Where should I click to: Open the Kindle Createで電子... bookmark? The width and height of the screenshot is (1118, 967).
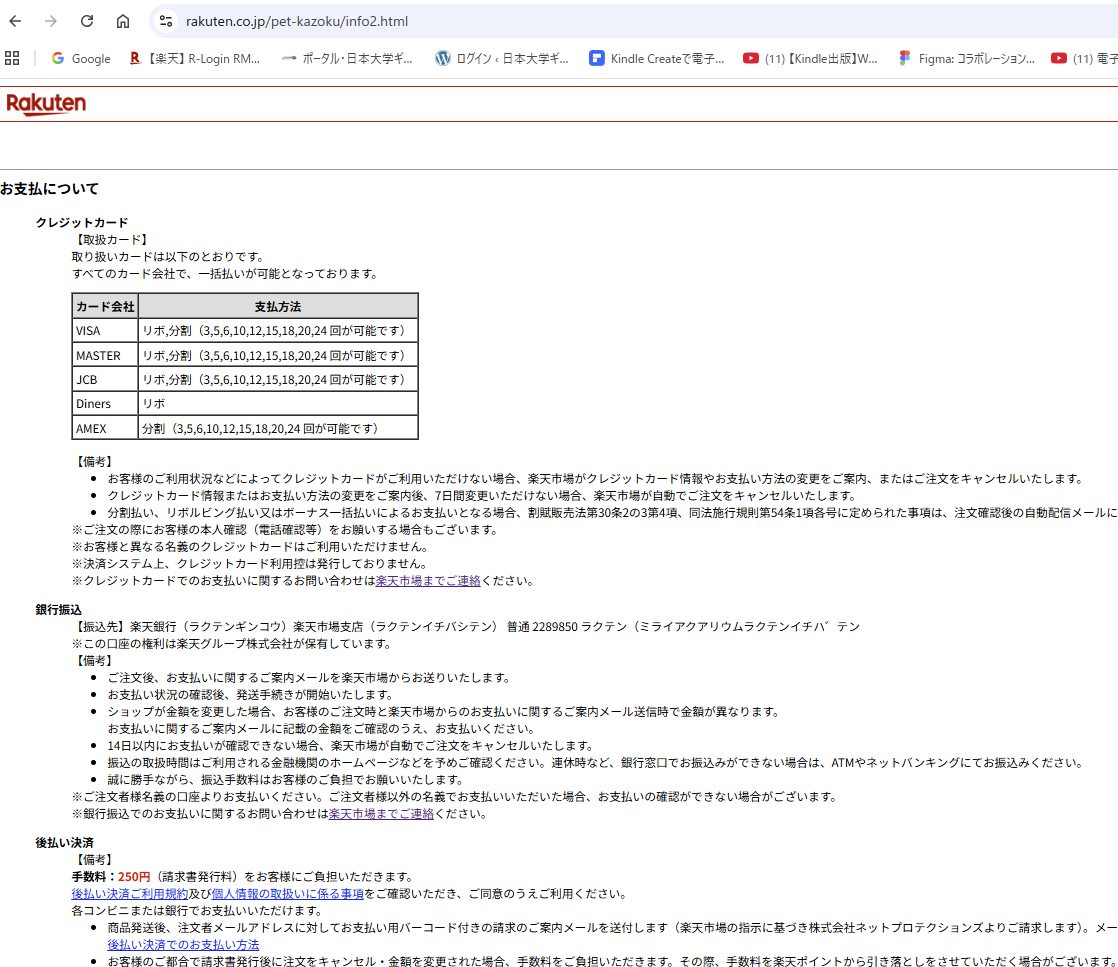click(657, 58)
